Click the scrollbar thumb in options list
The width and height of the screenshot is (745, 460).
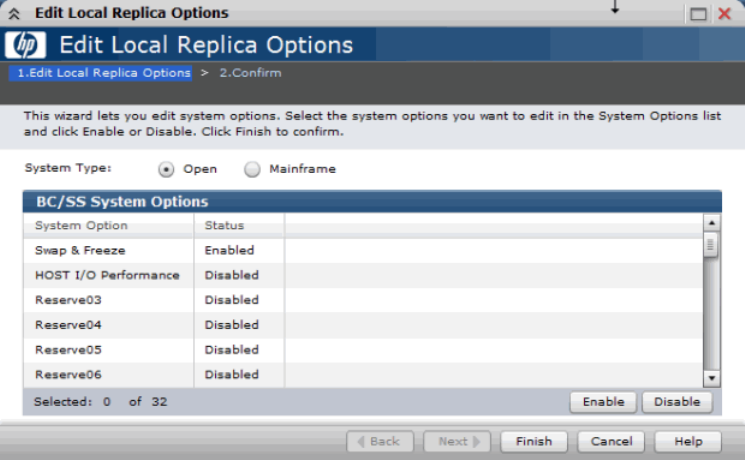tap(711, 245)
